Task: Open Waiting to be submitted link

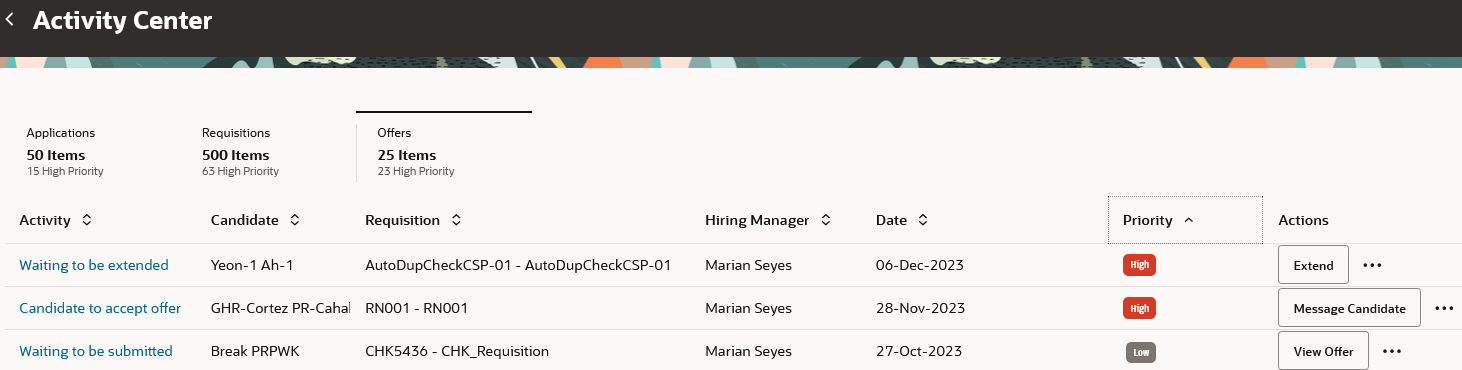Action: coord(96,351)
